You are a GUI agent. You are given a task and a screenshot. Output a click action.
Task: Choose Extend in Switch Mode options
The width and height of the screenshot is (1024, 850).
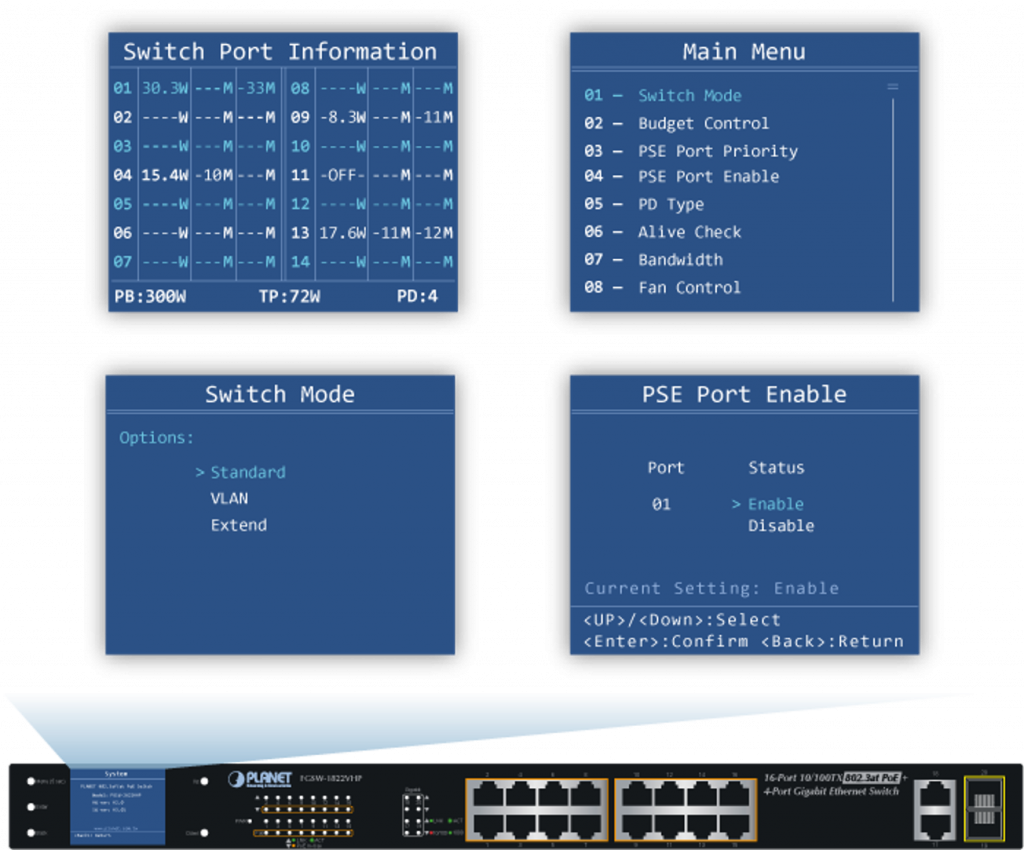pos(238,525)
